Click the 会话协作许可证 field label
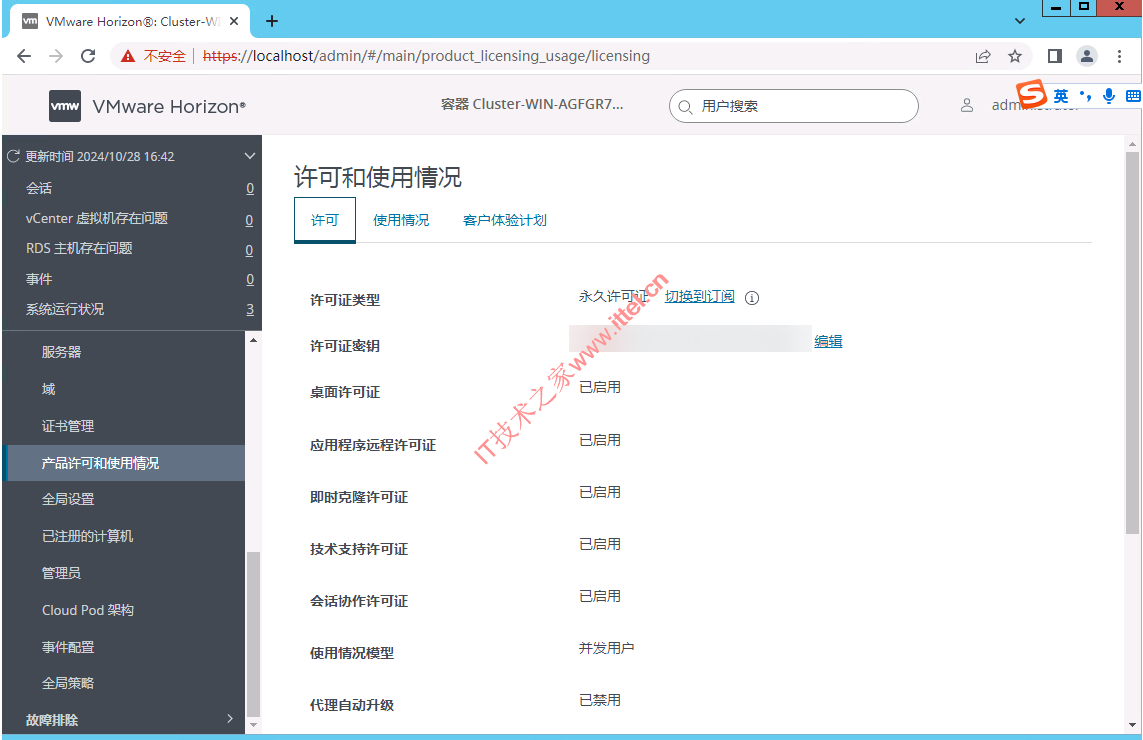This screenshot has width=1143, height=740. tap(359, 601)
